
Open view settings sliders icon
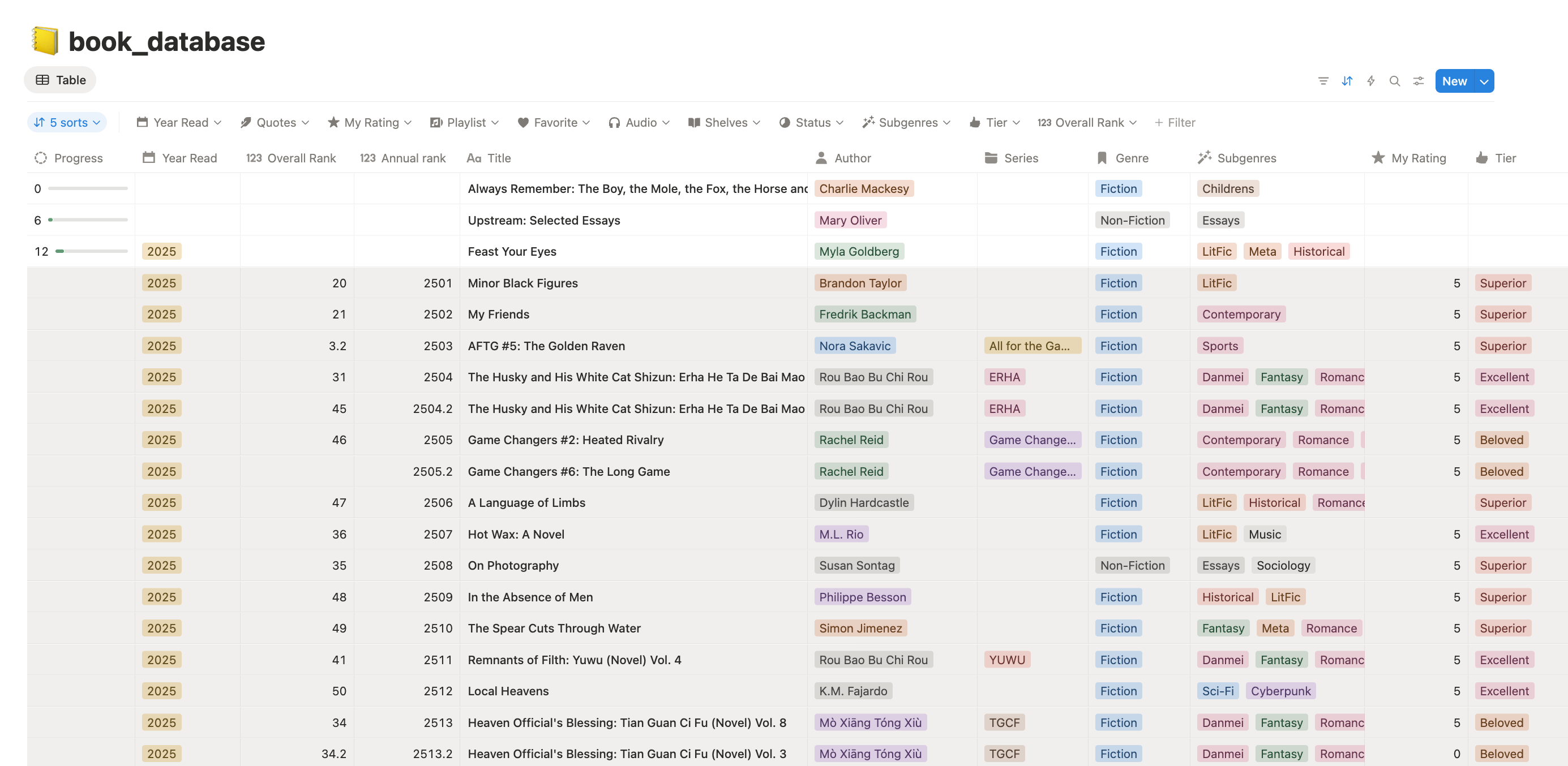pyautogui.click(x=1418, y=81)
